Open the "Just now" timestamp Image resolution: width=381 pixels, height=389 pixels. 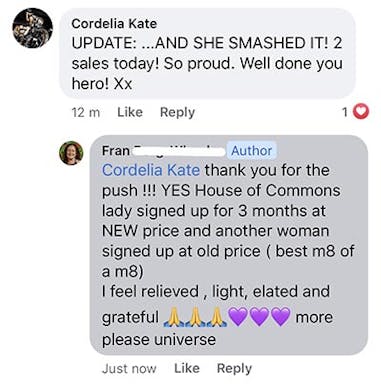coord(129,369)
